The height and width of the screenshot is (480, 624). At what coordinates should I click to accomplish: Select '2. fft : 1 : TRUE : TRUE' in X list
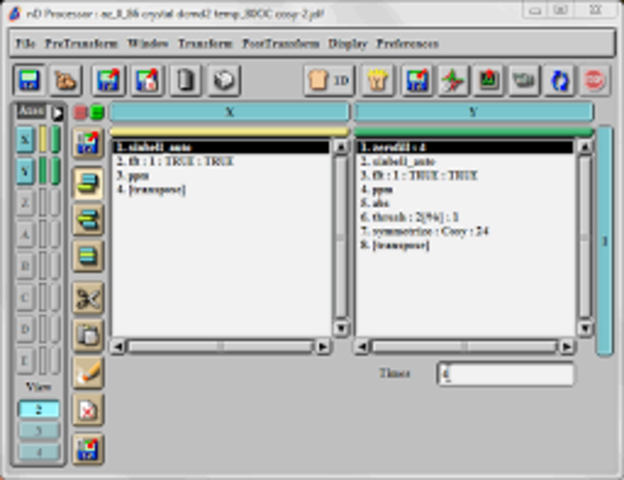[x=221, y=161]
